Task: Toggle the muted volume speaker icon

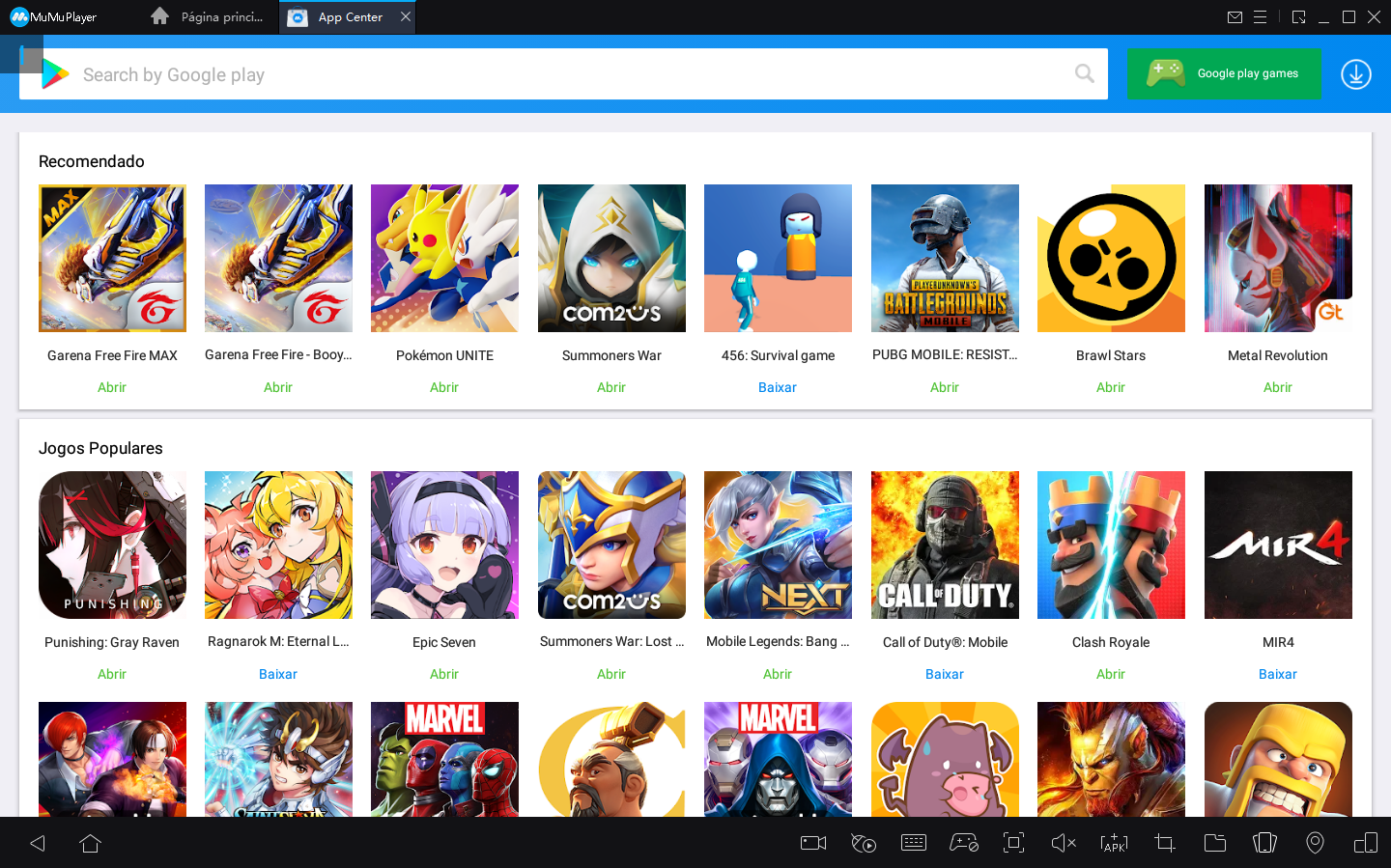Action: (x=1064, y=843)
